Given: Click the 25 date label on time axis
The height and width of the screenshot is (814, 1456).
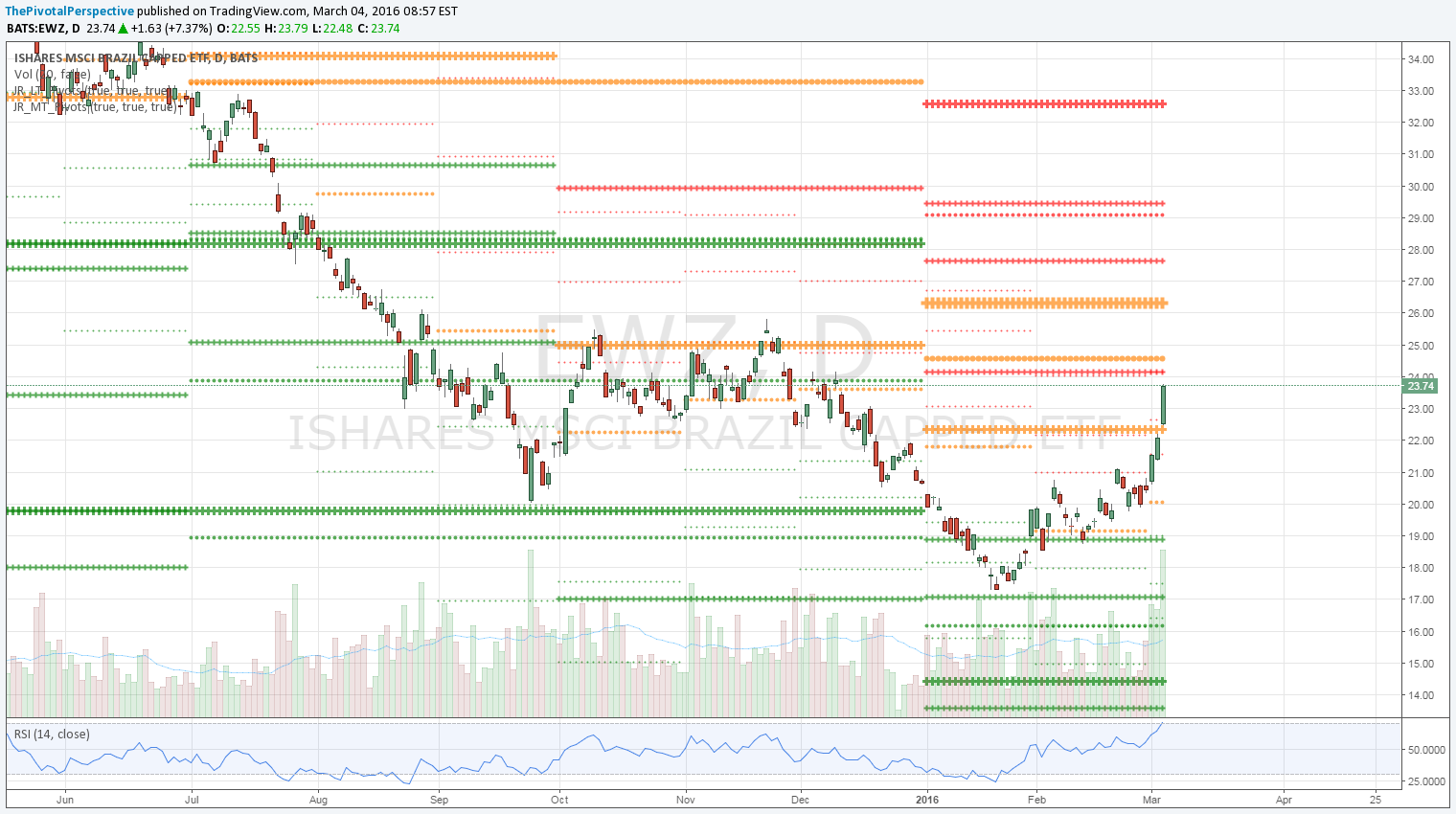Looking at the screenshot, I should tap(1376, 800).
